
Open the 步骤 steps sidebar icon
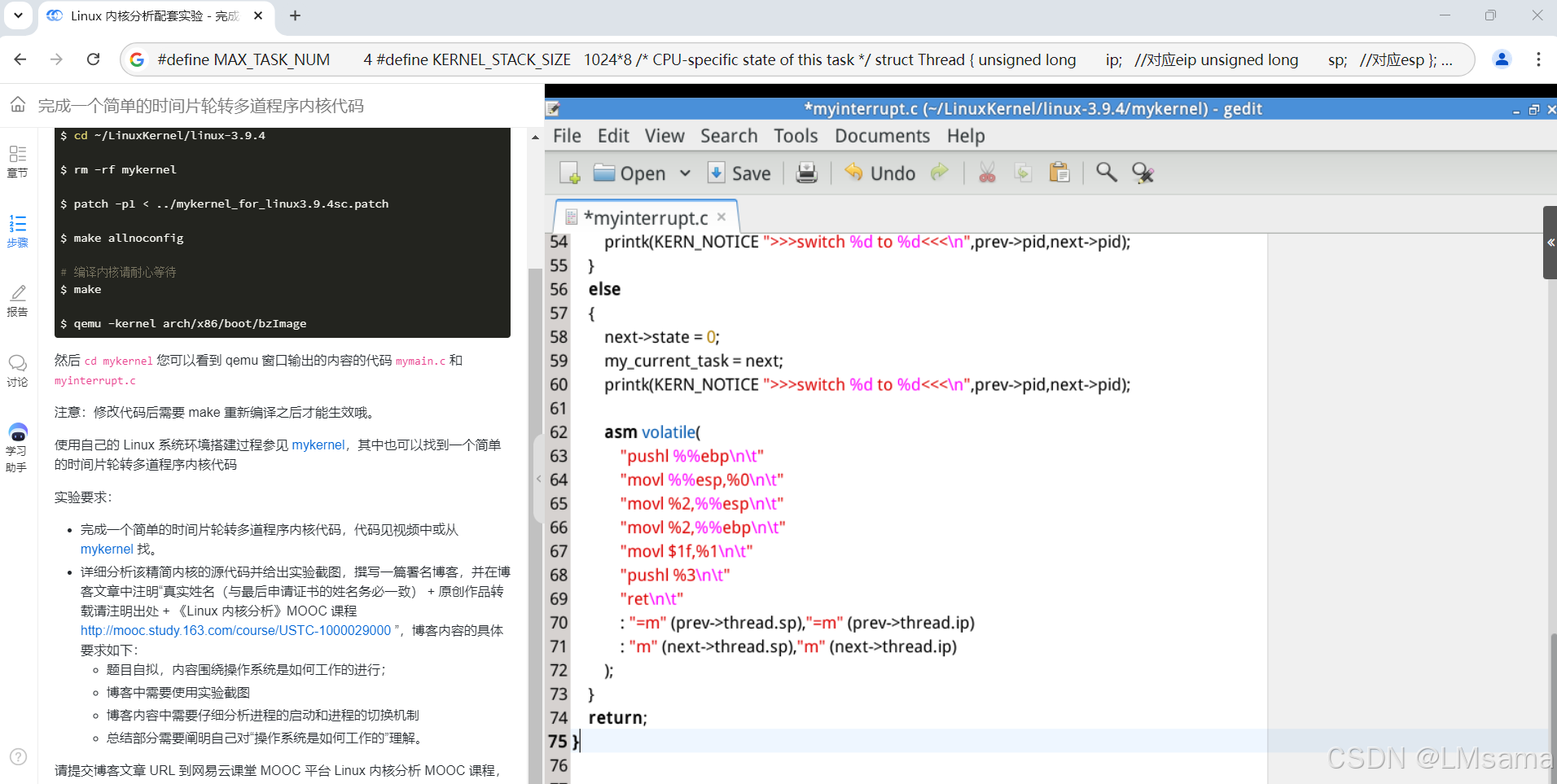pos(17,231)
